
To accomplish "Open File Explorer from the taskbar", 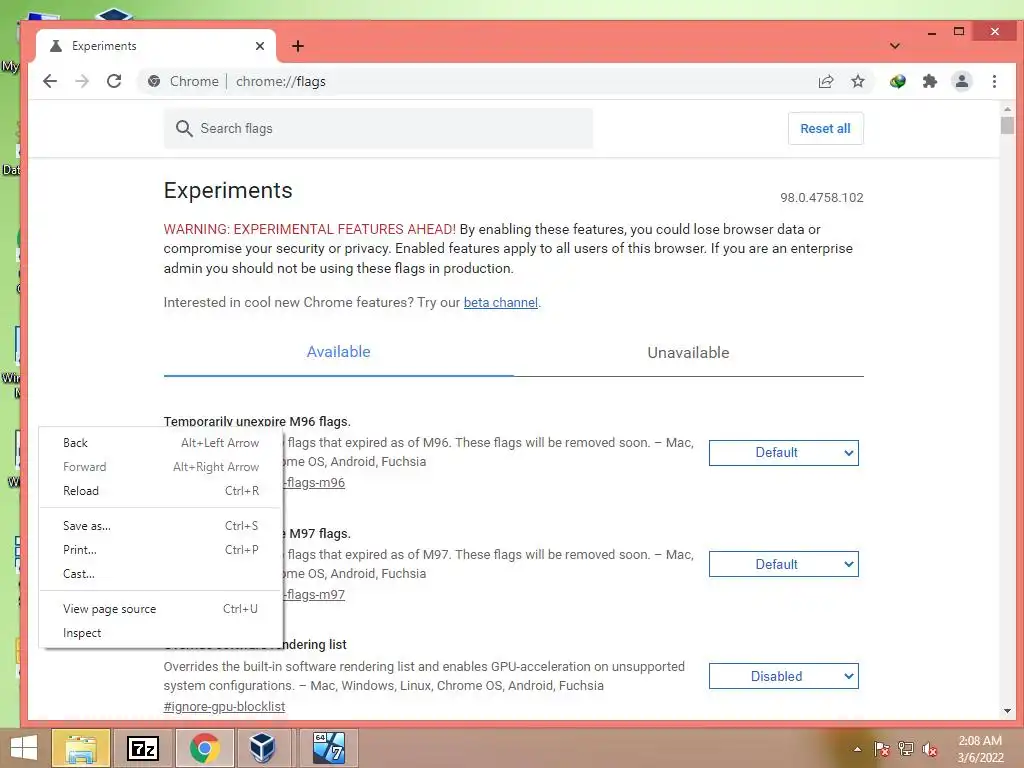I will pyautogui.click(x=80, y=748).
